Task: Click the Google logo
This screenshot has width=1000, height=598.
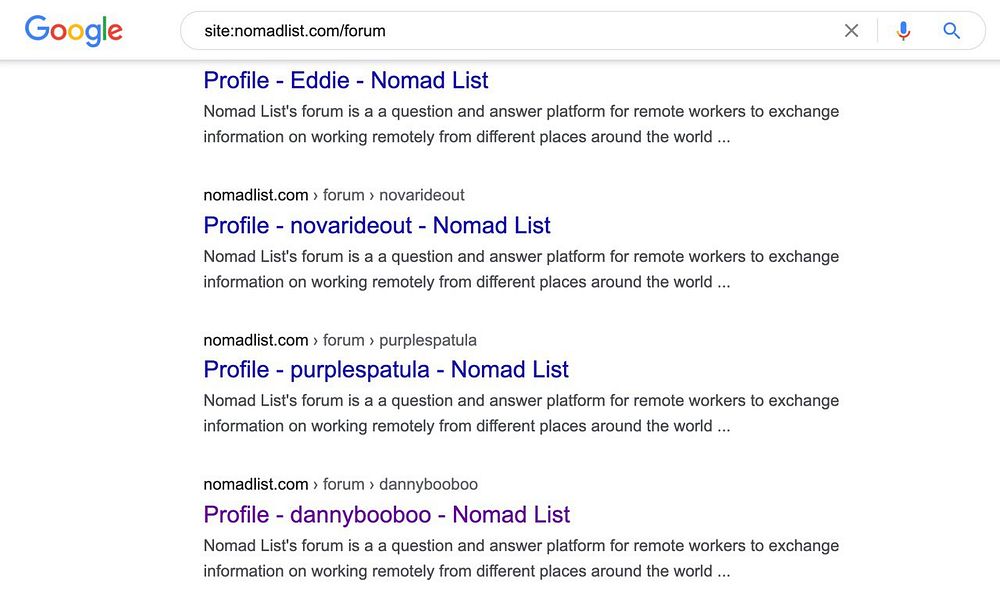Action: 73,30
